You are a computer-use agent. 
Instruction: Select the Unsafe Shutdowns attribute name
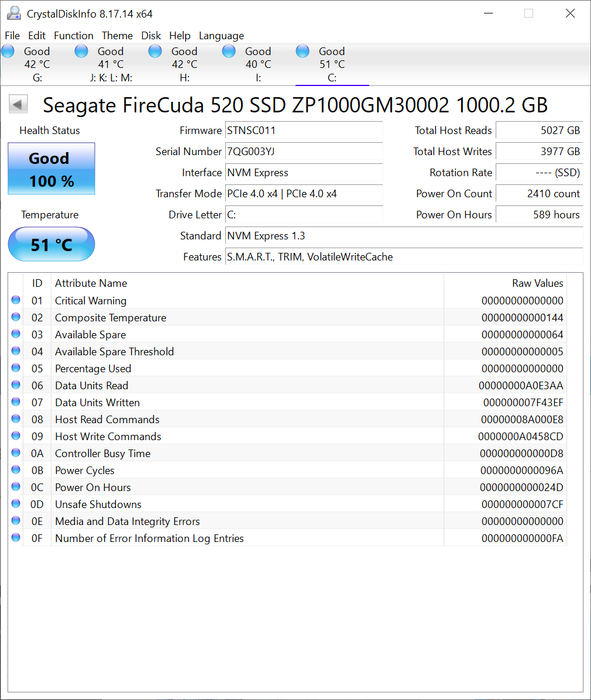[98, 504]
